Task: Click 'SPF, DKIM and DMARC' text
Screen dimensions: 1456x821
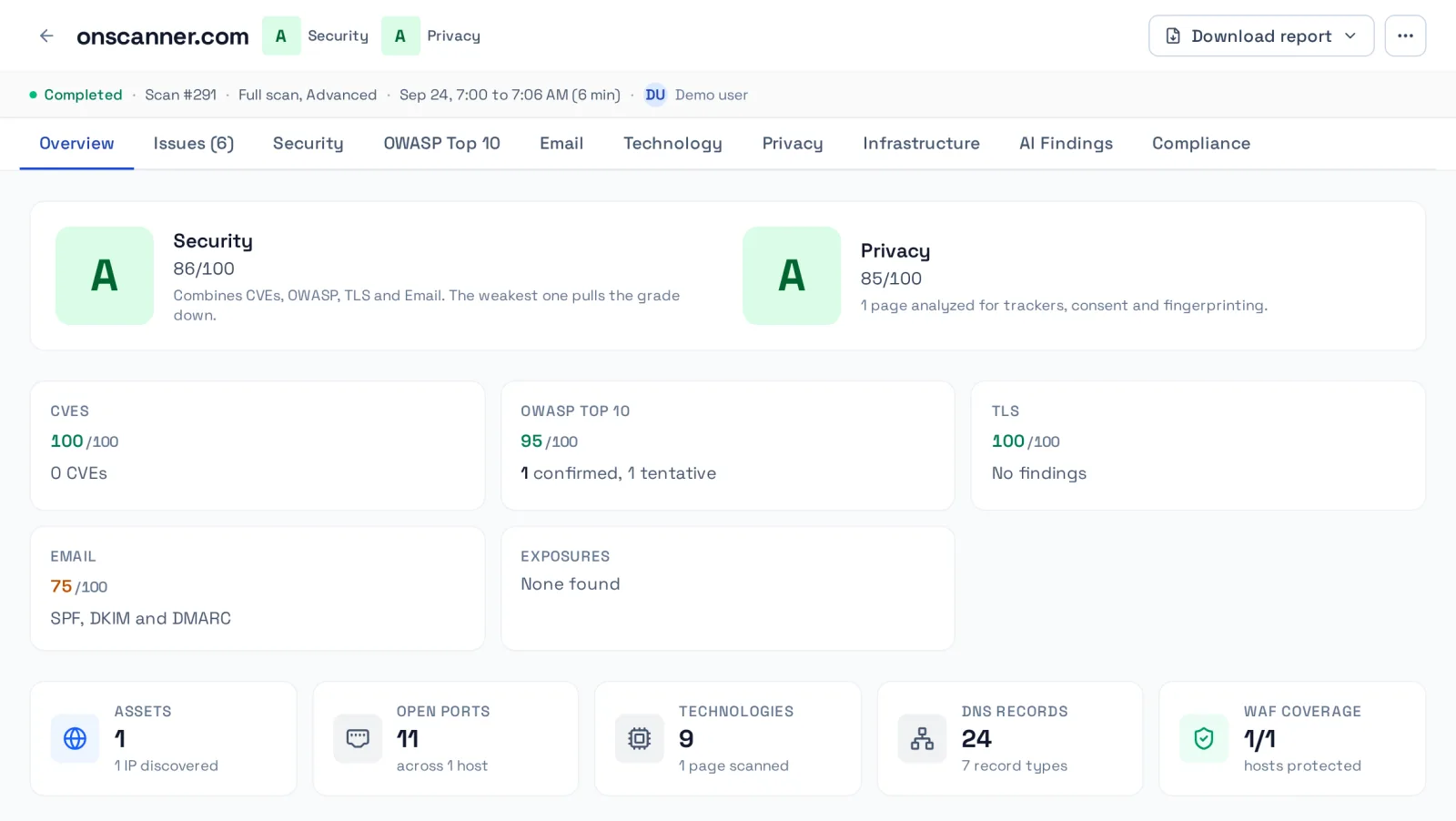Action: (x=141, y=618)
